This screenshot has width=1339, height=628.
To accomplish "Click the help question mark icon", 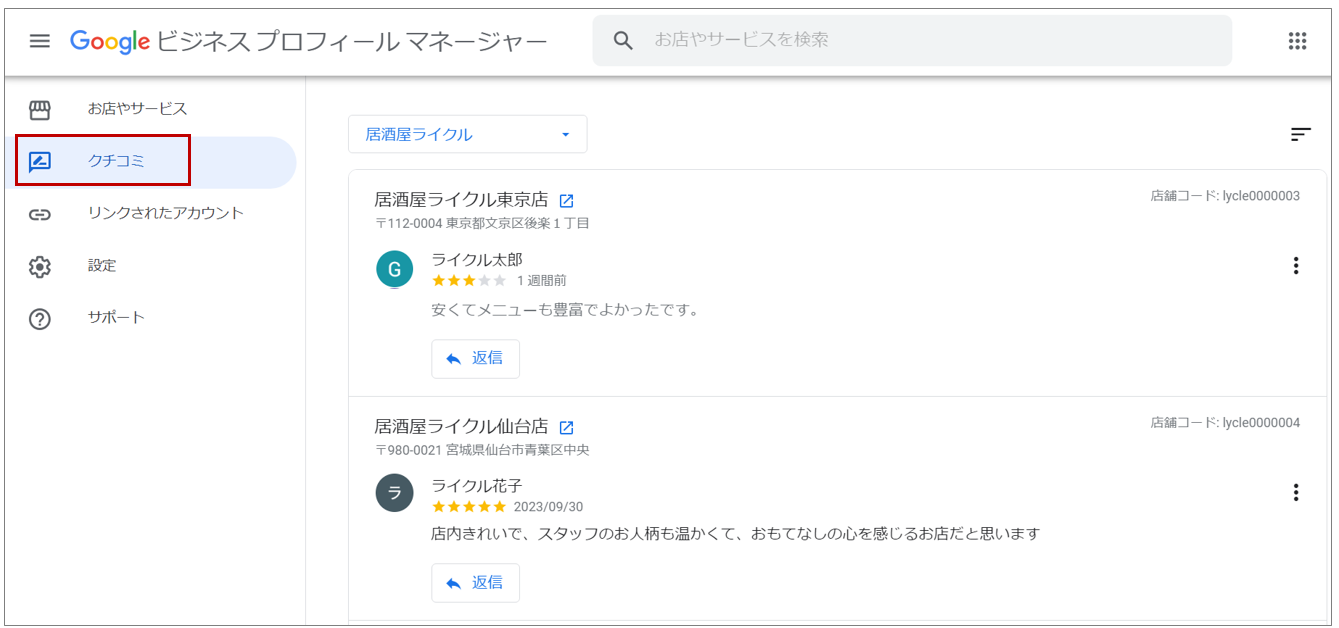I will (40, 319).
